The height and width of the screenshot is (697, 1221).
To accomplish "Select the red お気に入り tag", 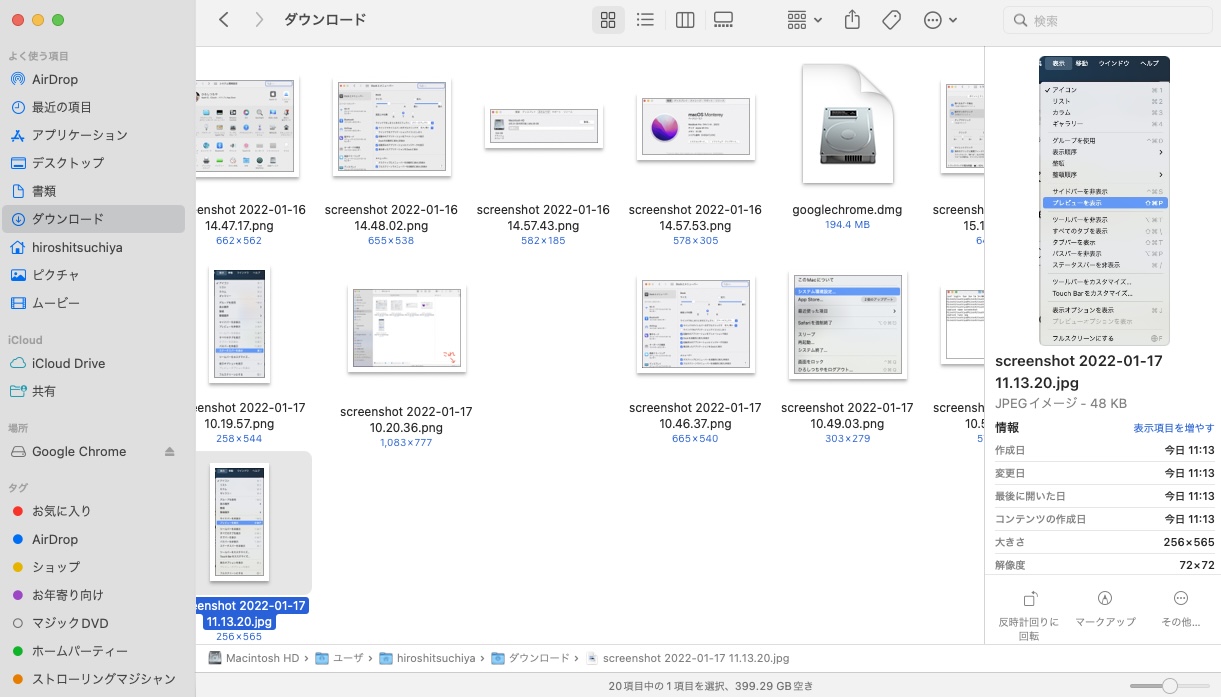I will point(59,511).
